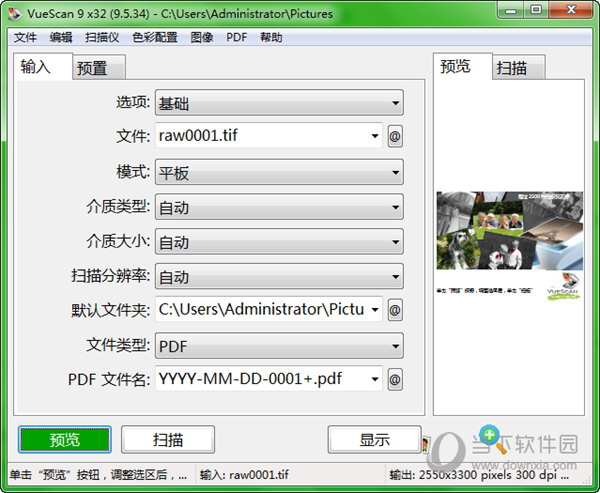
Task: Open the PDF menu
Action: tap(236, 38)
